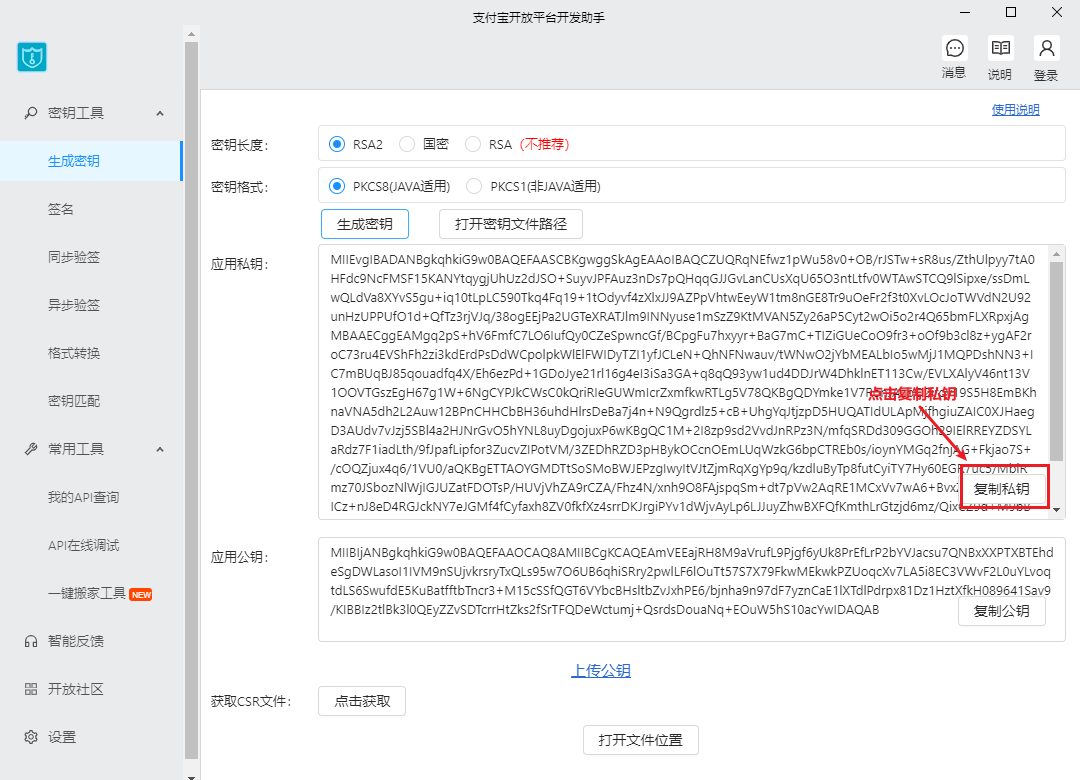Click the 密钥长度: label
Image resolution: width=1080 pixels, height=780 pixels.
pos(240,145)
